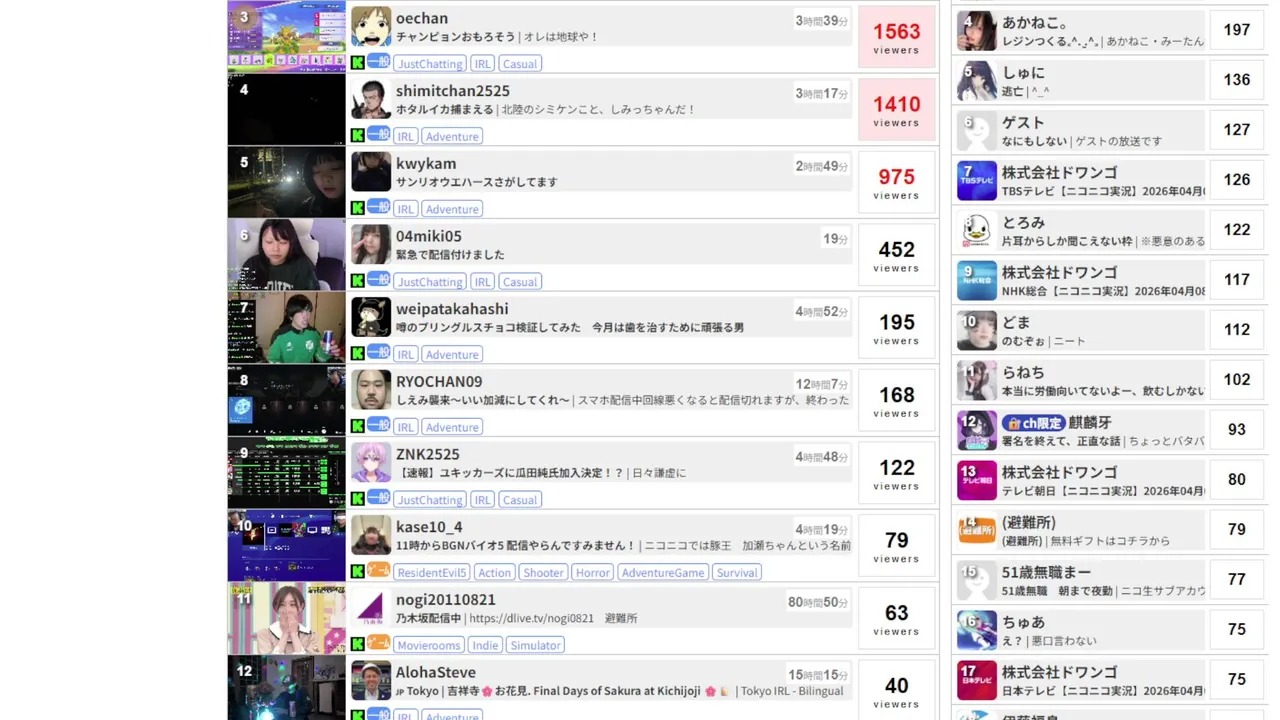Open AlohaSteve's profile avatar
The height and width of the screenshot is (720, 1280).
tap(371, 680)
